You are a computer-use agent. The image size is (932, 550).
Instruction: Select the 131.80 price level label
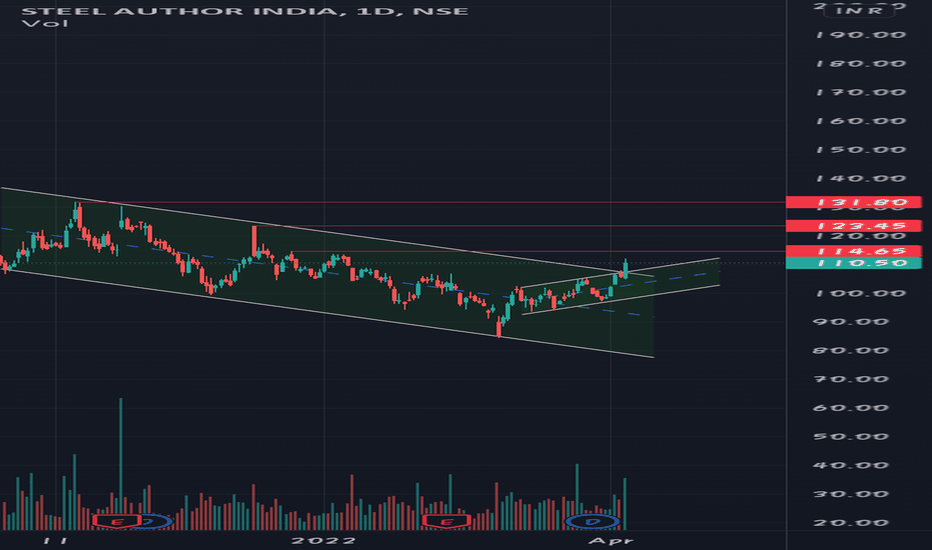(854, 202)
